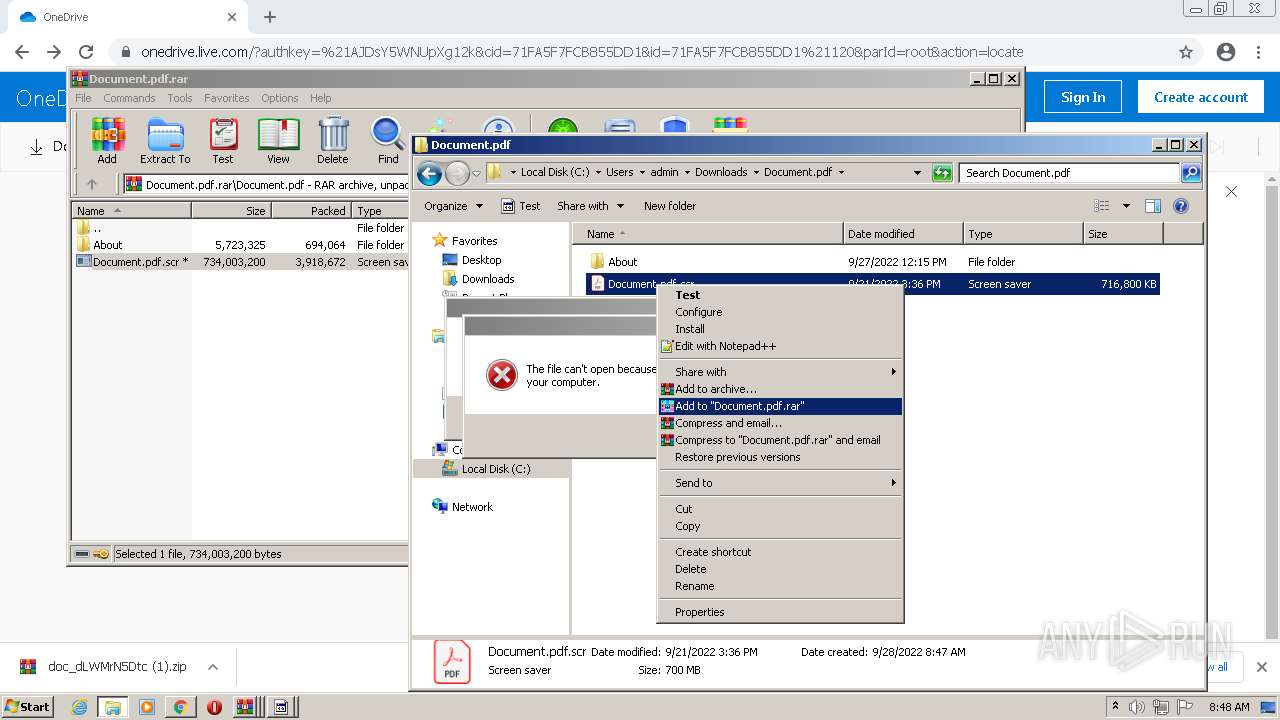
Task: Open the Chrome profile icon
Action: coord(1226,52)
